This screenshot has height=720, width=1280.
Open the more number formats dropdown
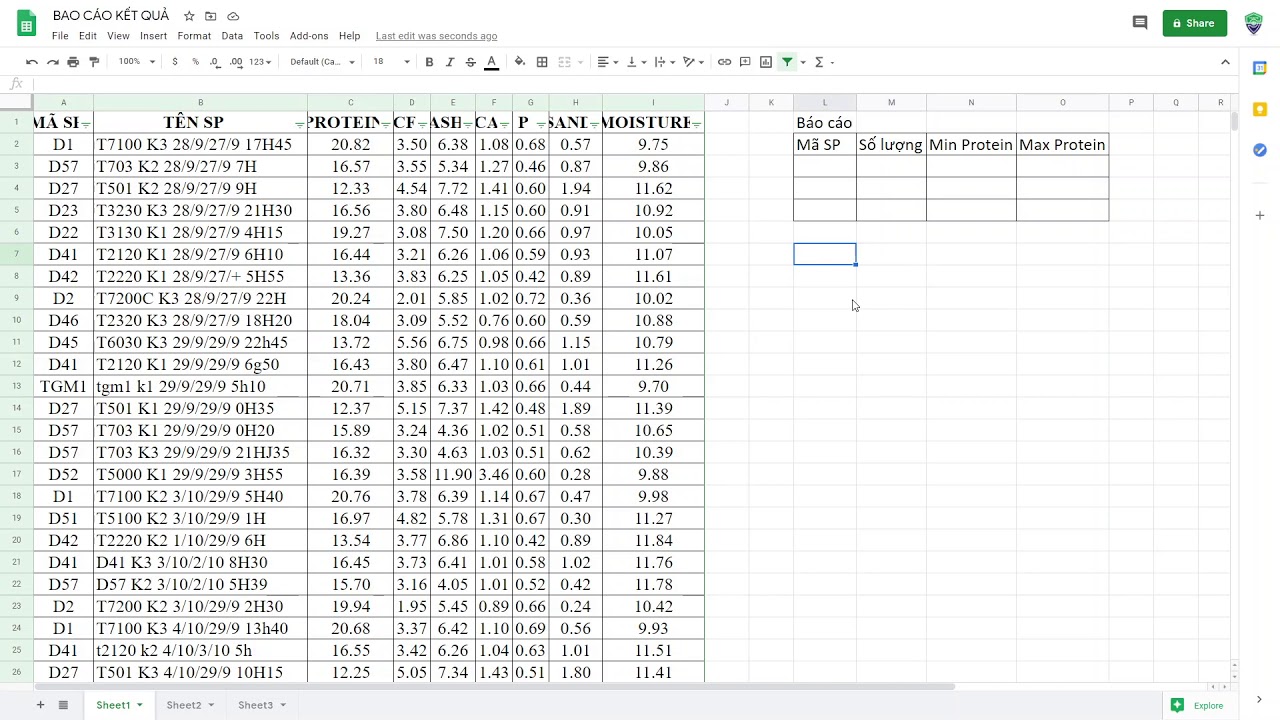[260, 62]
